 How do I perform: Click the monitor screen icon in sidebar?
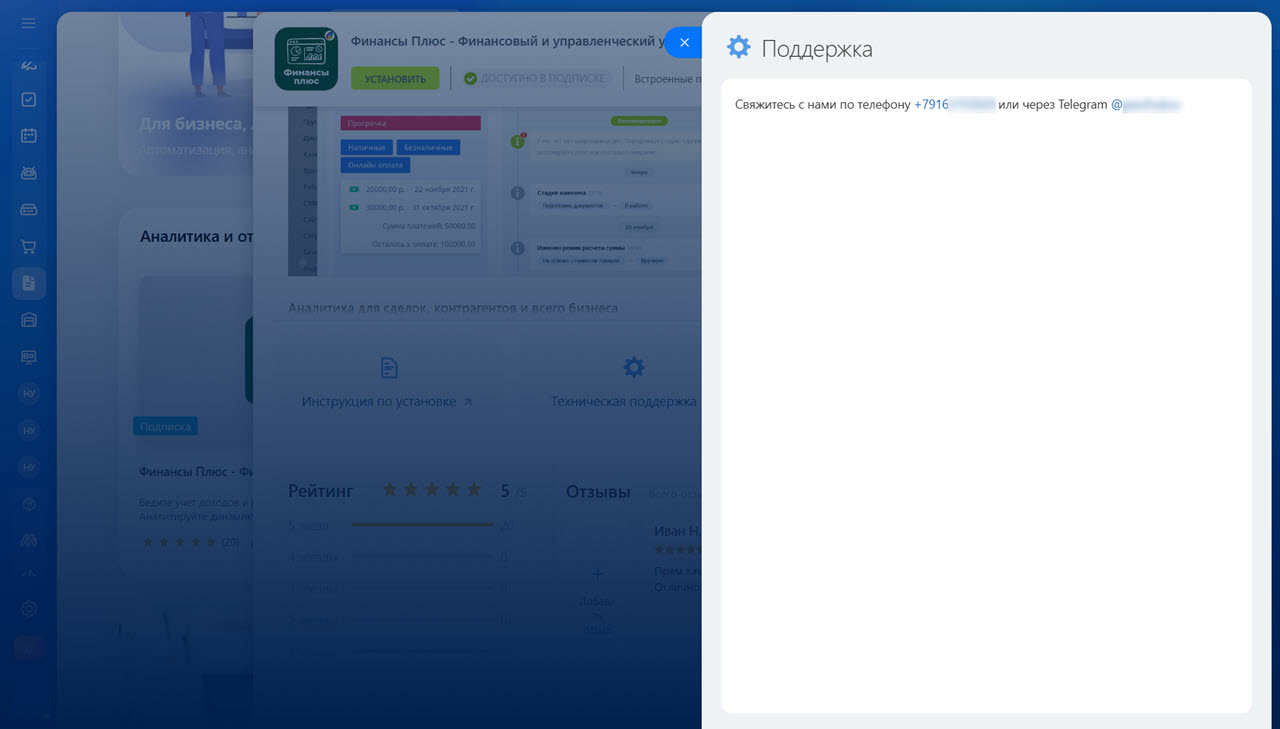tap(29, 357)
